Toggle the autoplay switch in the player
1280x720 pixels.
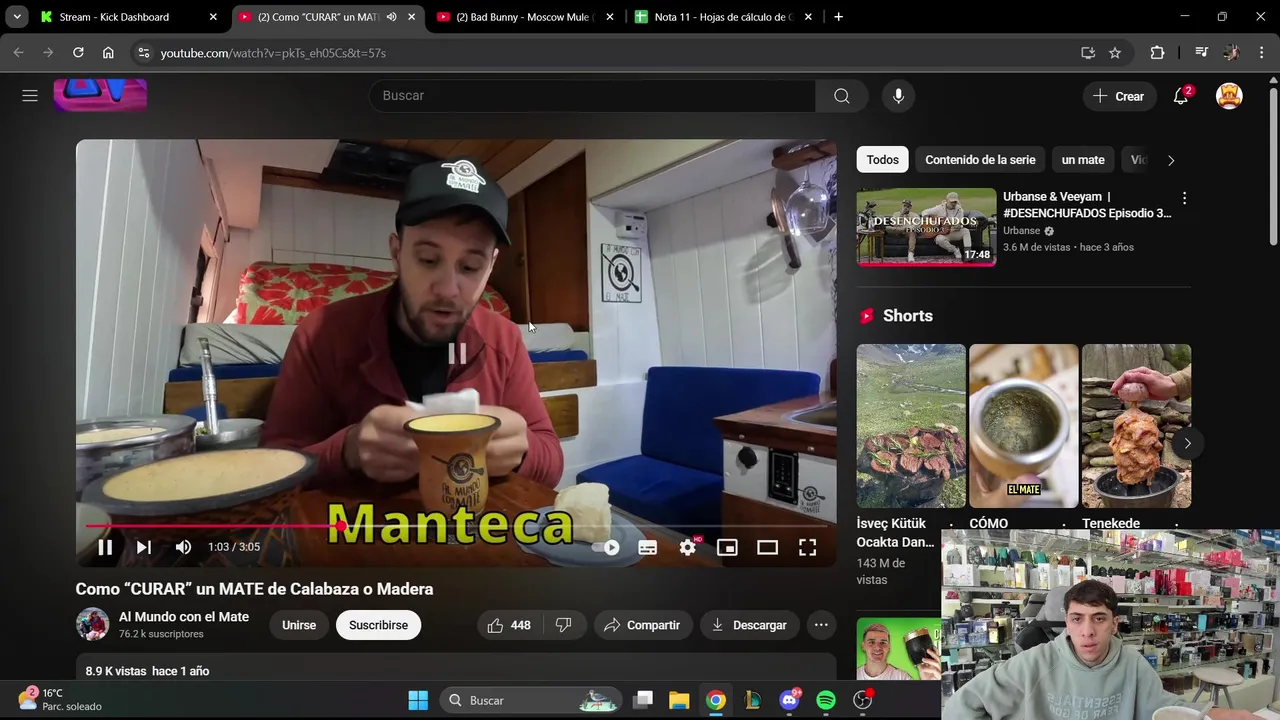click(x=606, y=547)
